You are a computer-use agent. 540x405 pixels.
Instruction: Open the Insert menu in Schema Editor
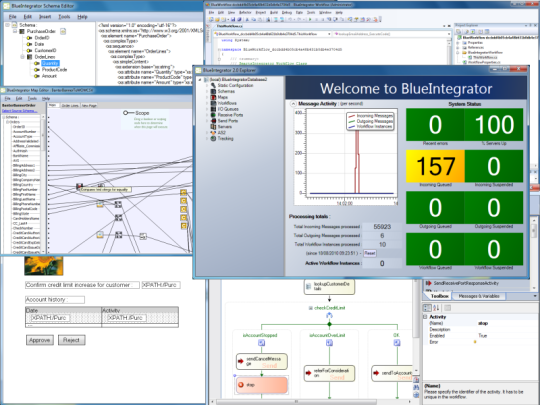pyautogui.click(x=45, y=17)
